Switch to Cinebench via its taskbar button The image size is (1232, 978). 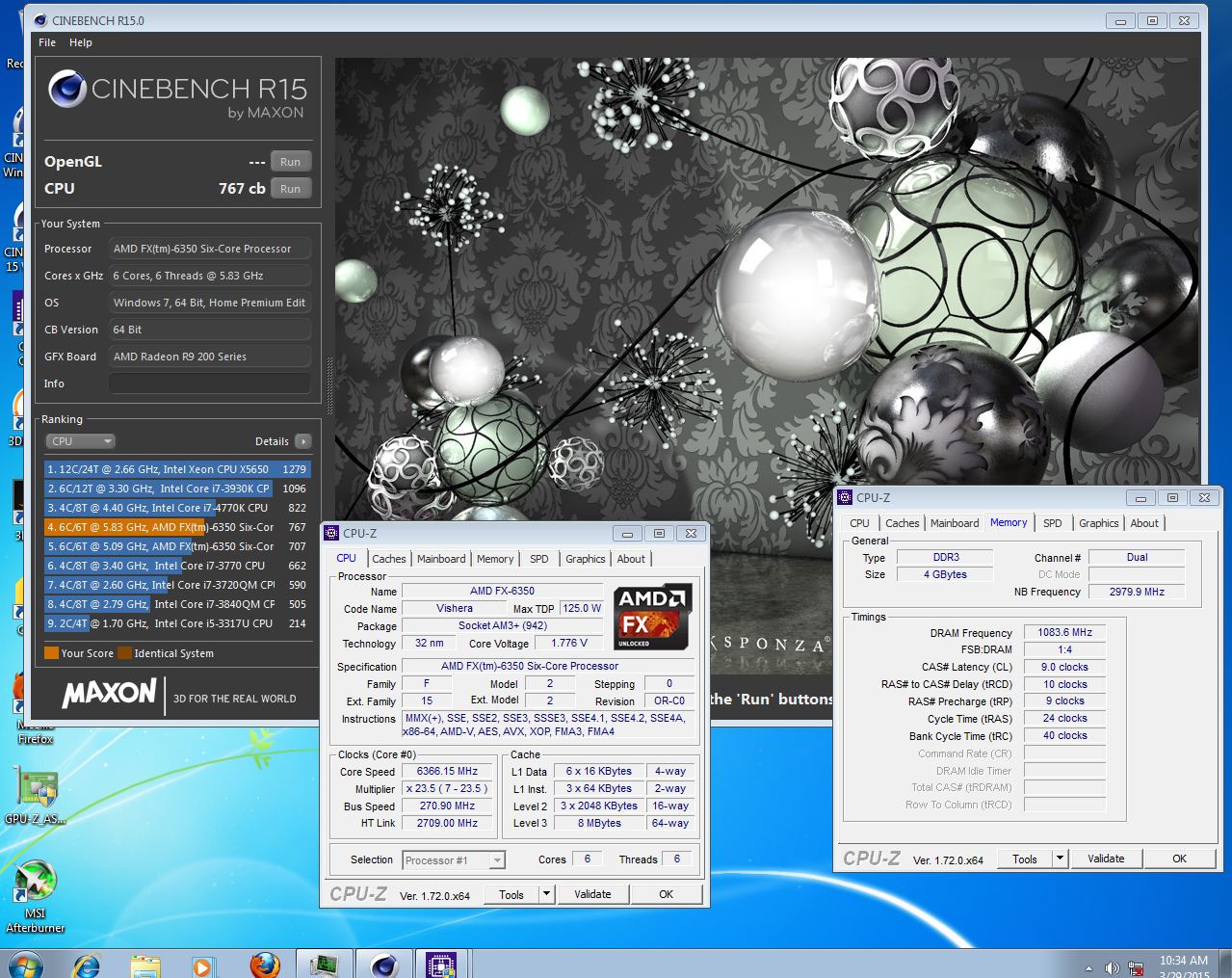(x=383, y=965)
